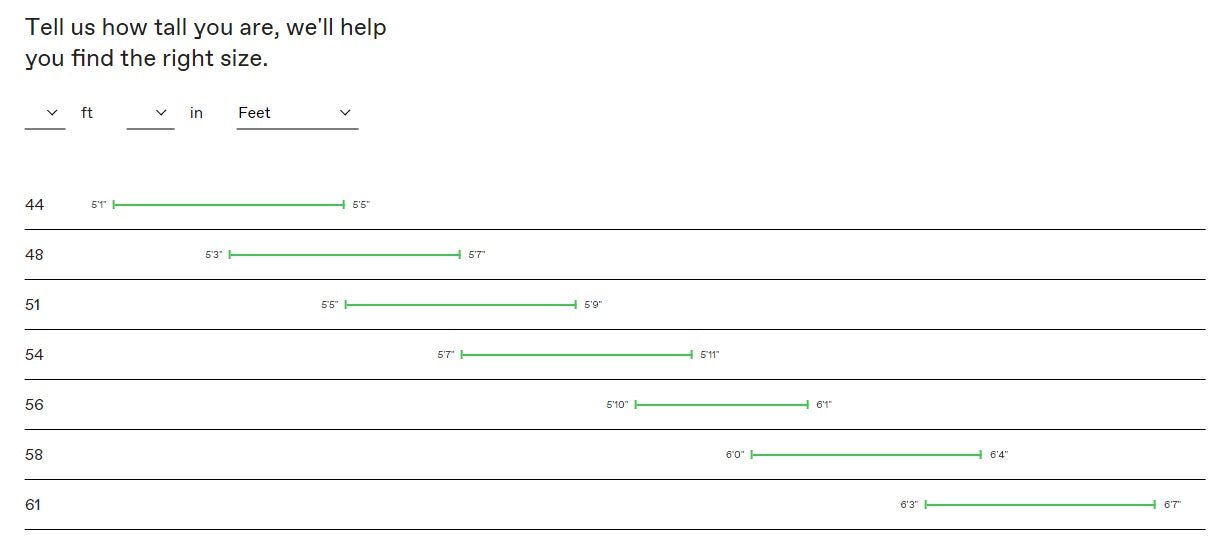Pick size 56 label
Viewport: 1231px width, 552px height.
pyautogui.click(x=35, y=405)
